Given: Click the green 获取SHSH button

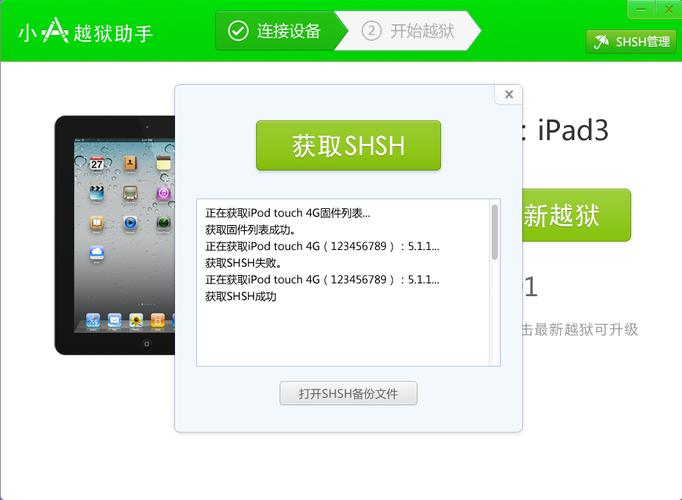Looking at the screenshot, I should [x=348, y=145].
